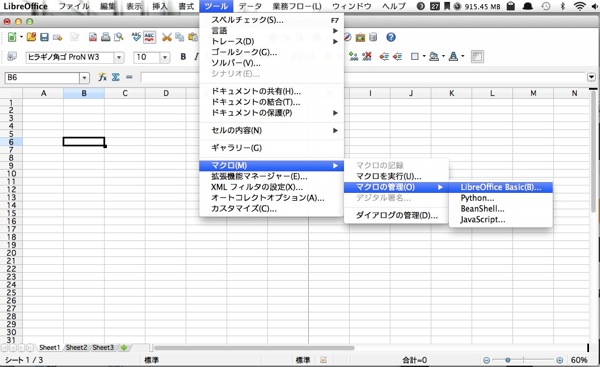Open the font name dropdown arrow
Viewport: 600px width, 367px height.
point(119,57)
